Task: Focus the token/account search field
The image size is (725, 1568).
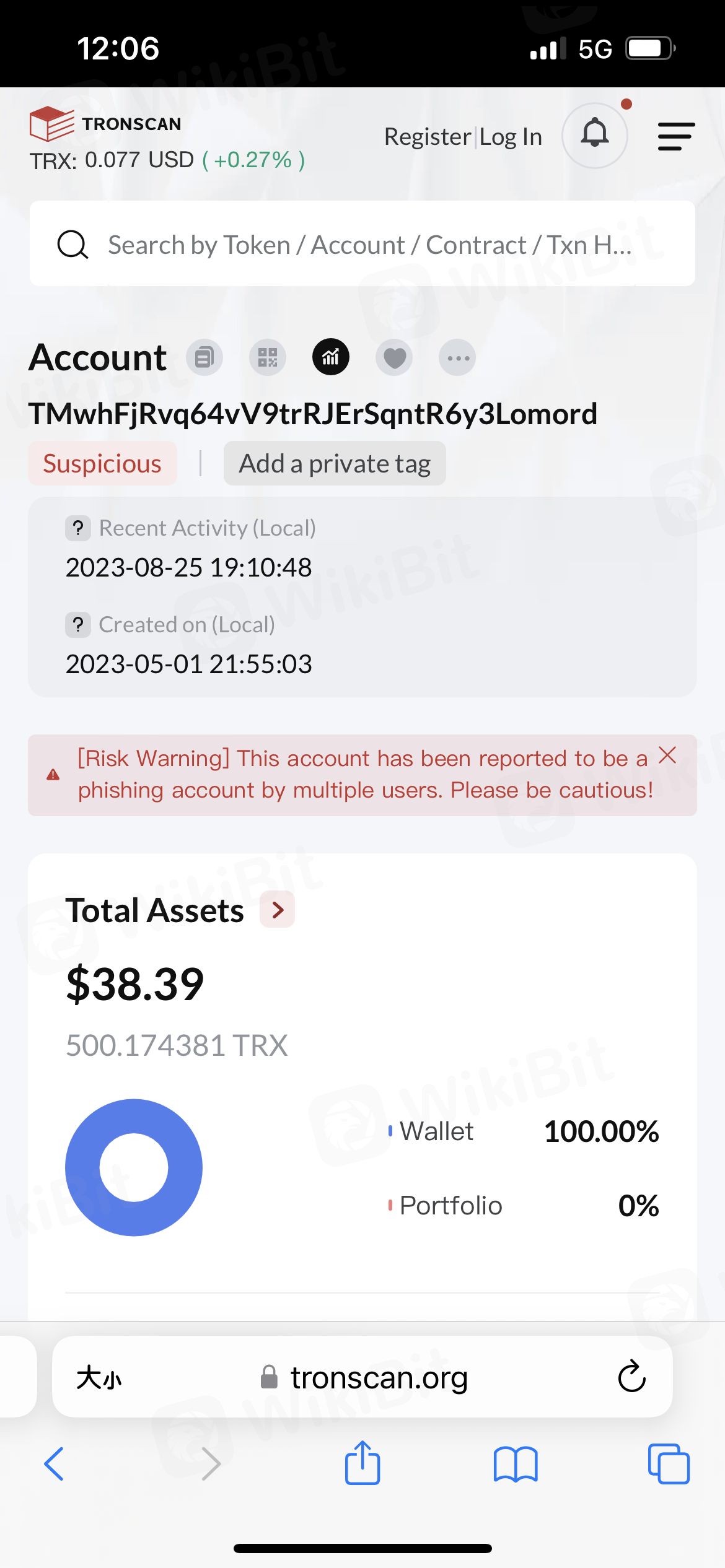Action: [x=369, y=245]
